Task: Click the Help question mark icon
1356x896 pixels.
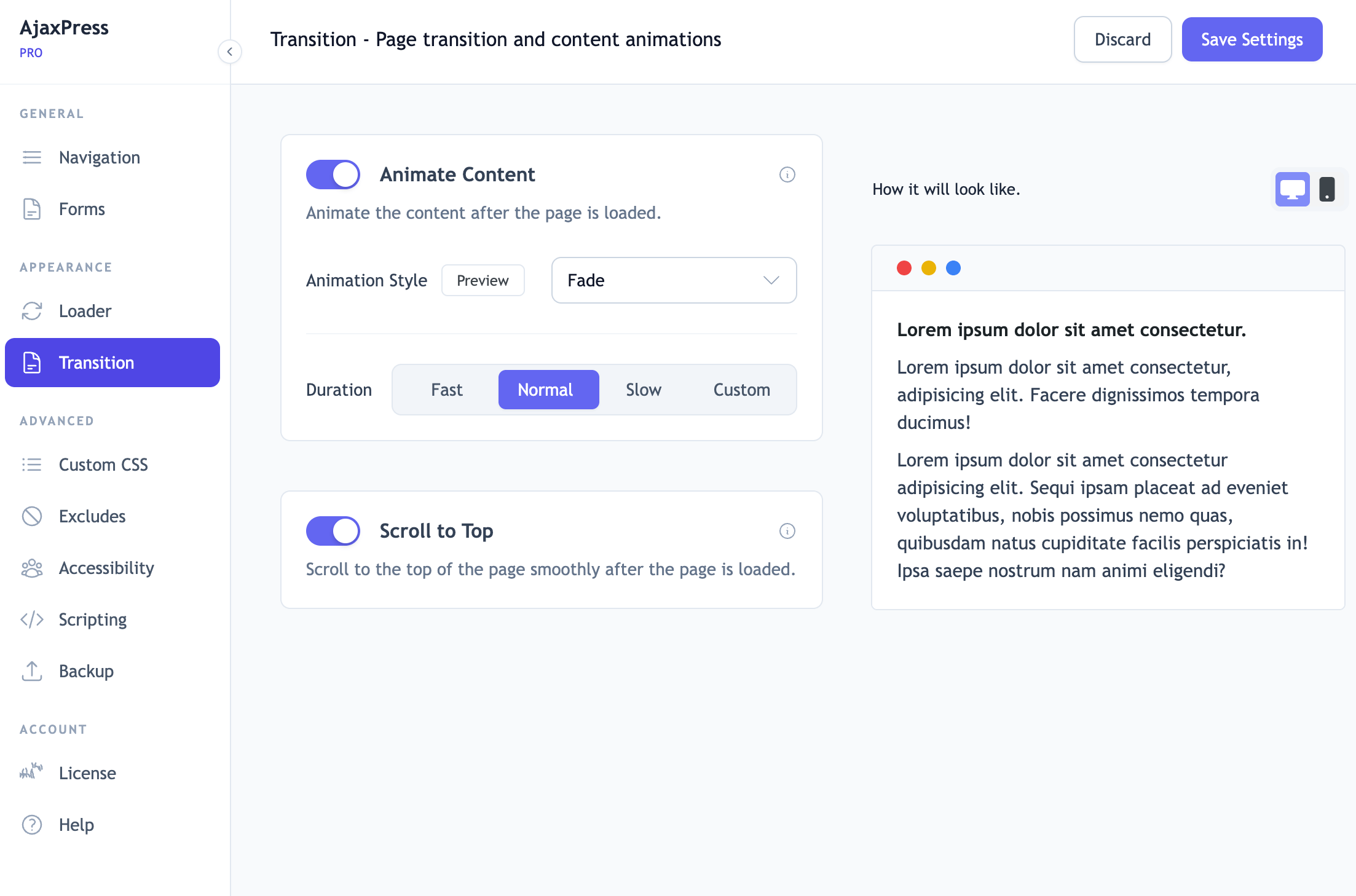Action: pyautogui.click(x=32, y=825)
